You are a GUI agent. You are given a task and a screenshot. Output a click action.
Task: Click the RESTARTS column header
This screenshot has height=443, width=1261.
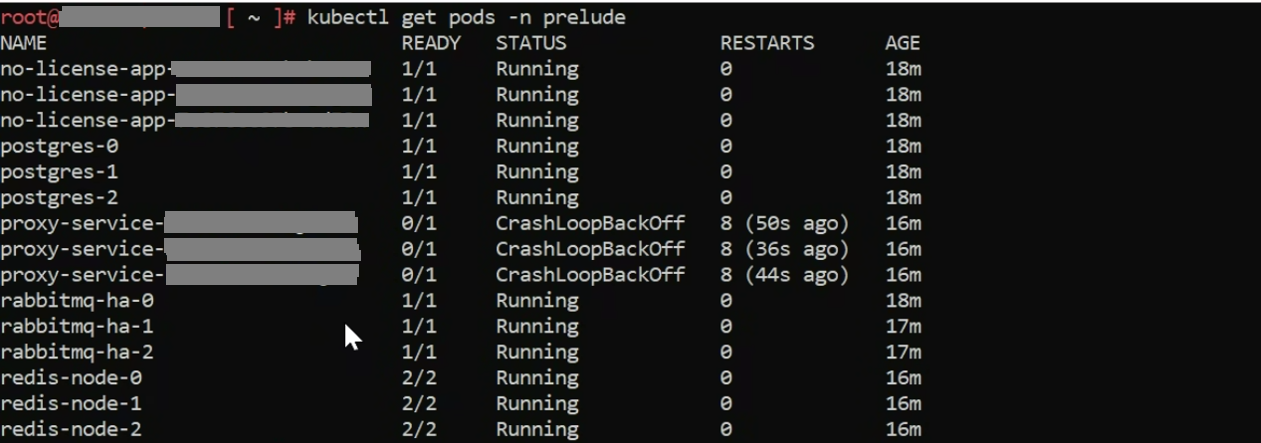[x=767, y=43]
